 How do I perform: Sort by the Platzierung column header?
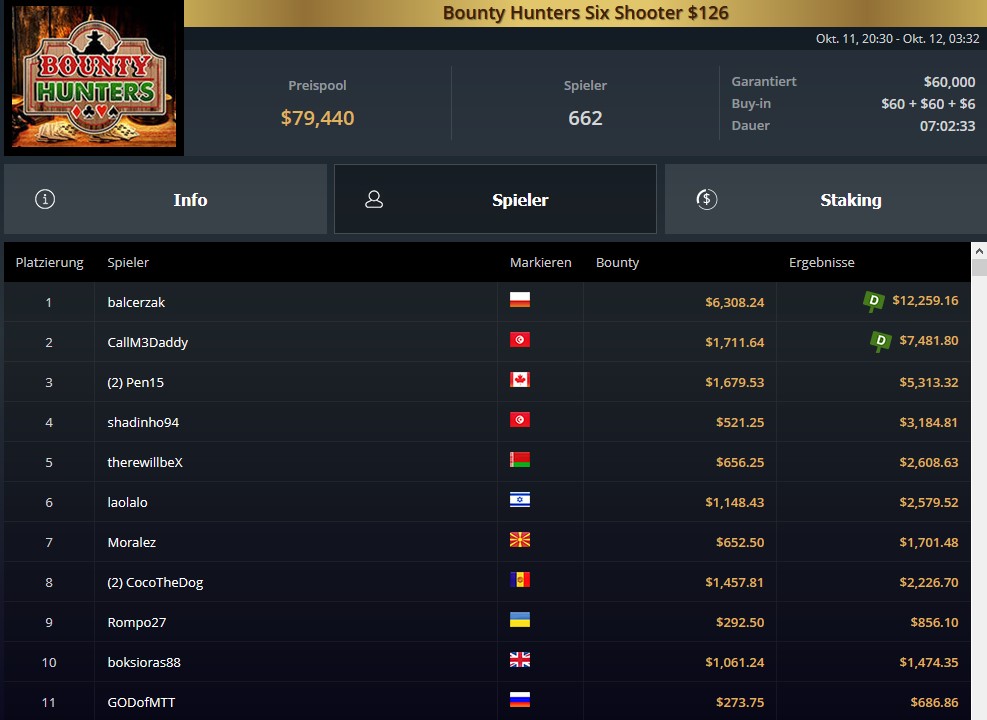[50, 262]
